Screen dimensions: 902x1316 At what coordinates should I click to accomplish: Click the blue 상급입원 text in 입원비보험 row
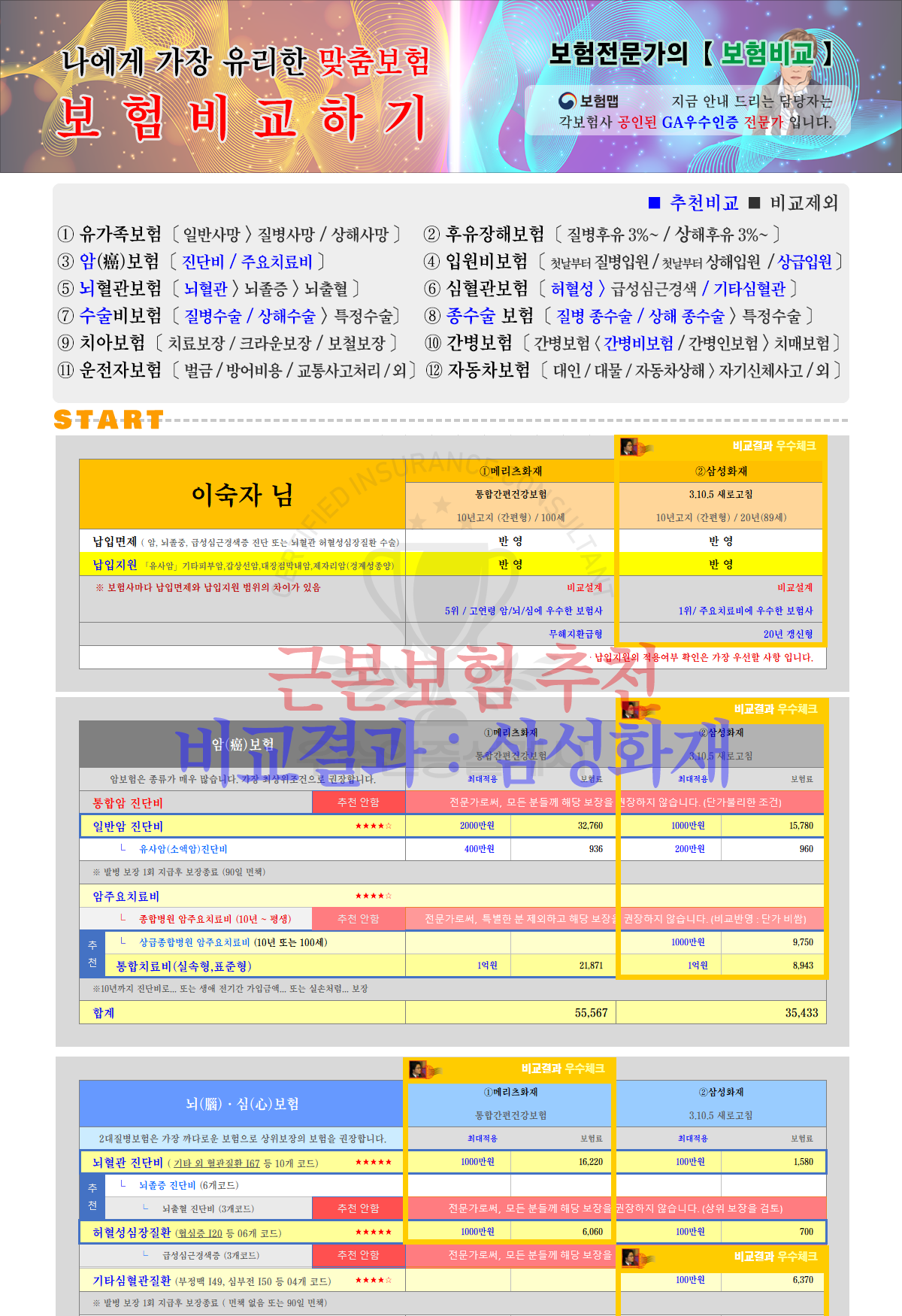coord(804,262)
